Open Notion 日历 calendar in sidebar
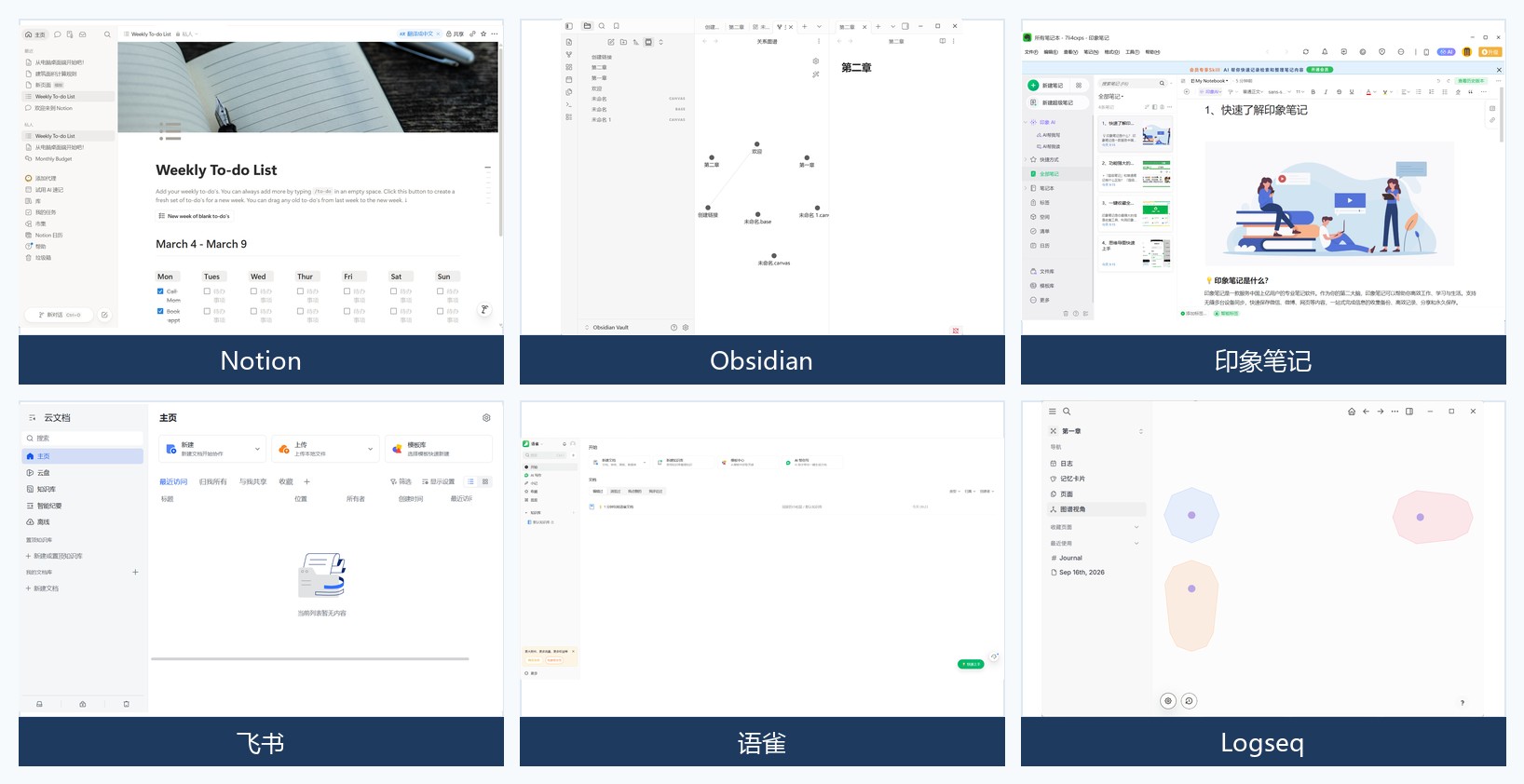 (x=48, y=235)
